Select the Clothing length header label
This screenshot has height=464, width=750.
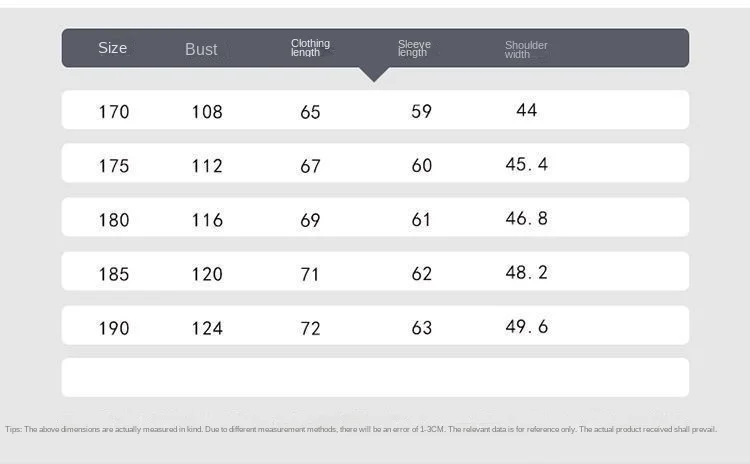click(310, 48)
